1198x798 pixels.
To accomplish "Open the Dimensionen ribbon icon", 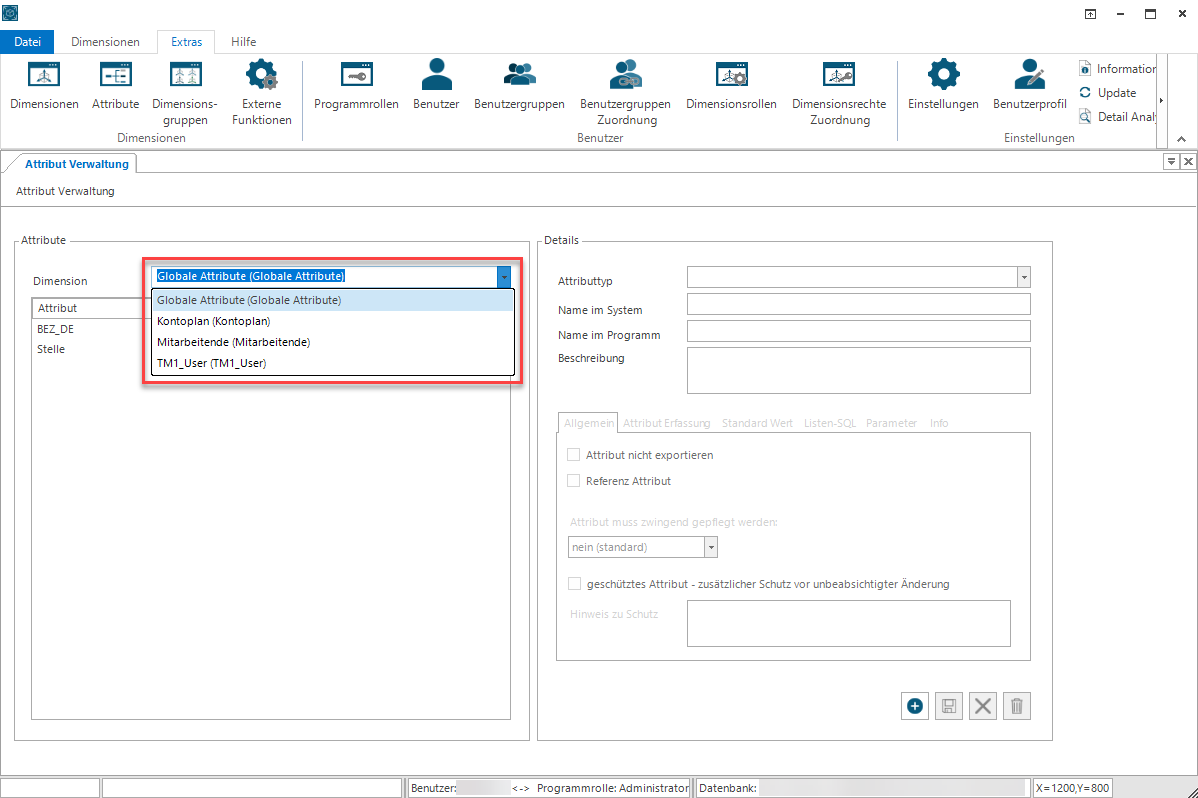I will (x=44, y=84).
